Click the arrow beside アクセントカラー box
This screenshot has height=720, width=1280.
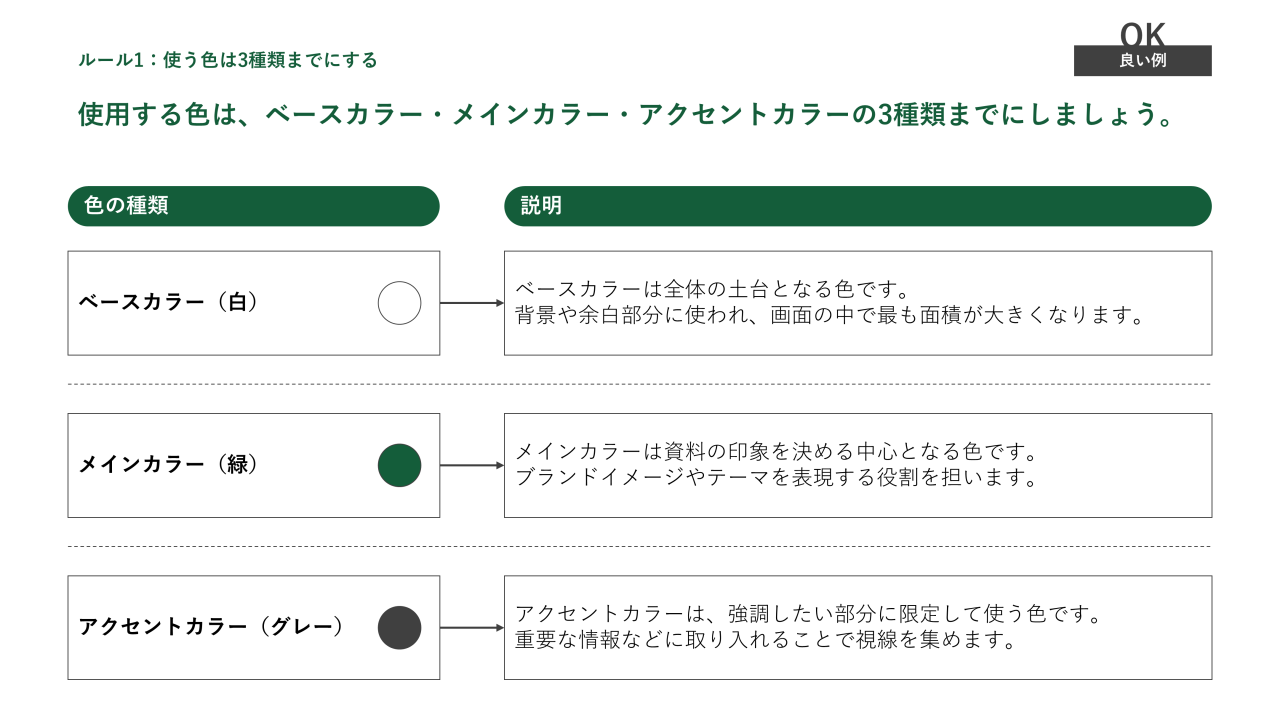coord(471,628)
